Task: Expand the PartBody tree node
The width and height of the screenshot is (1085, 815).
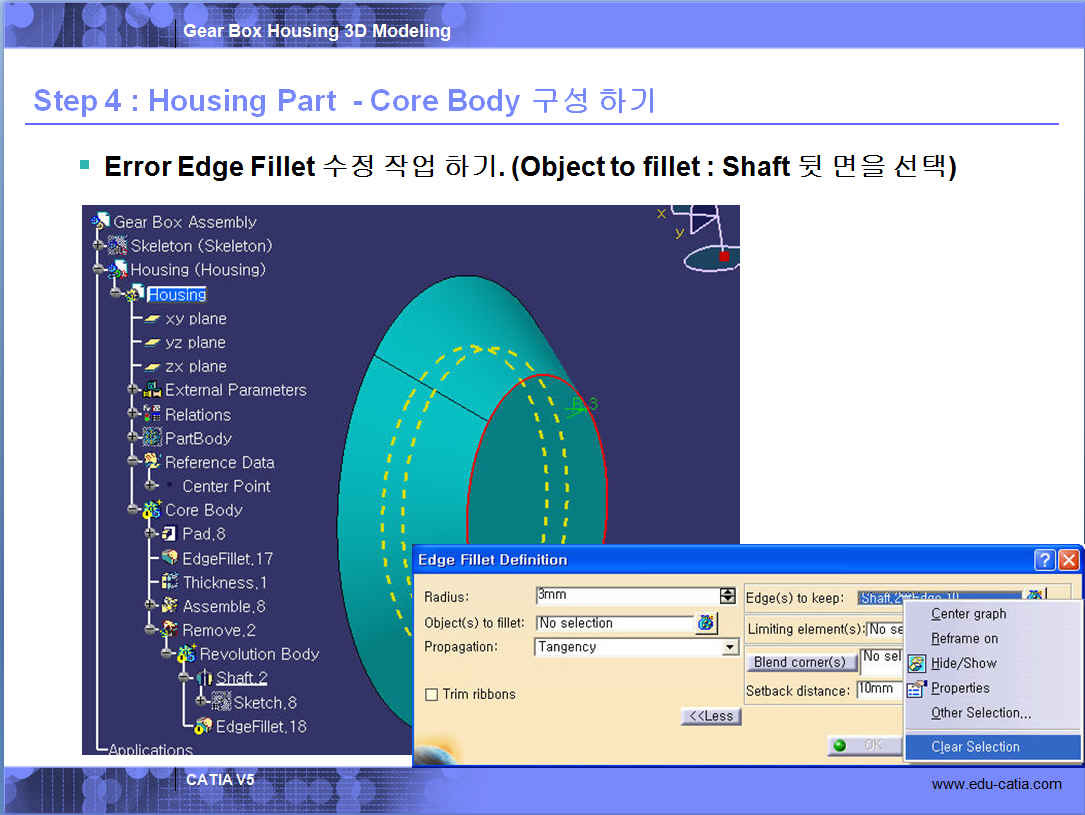Action: pyautogui.click(x=132, y=438)
